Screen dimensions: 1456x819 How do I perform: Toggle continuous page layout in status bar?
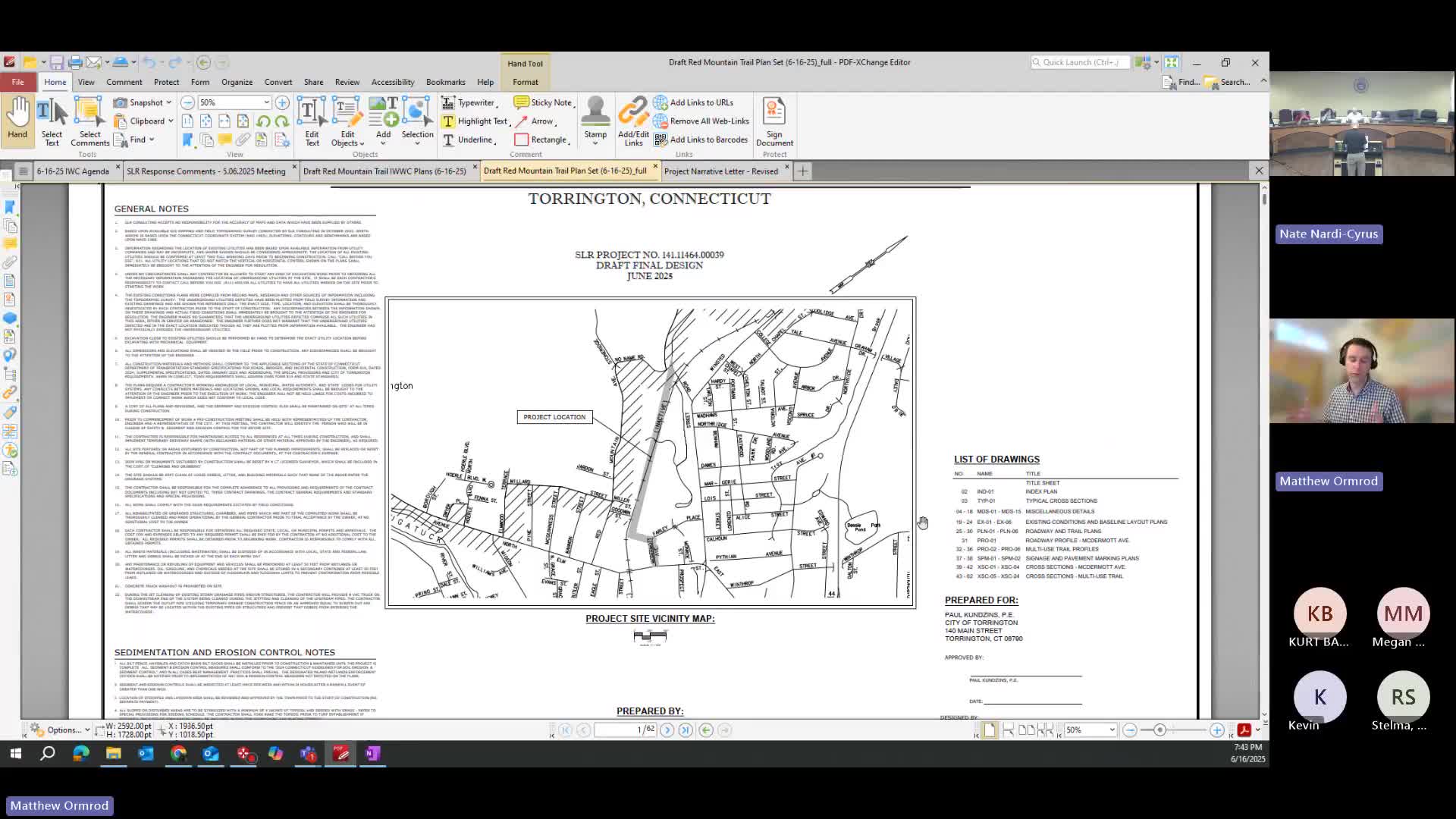pyautogui.click(x=1008, y=730)
